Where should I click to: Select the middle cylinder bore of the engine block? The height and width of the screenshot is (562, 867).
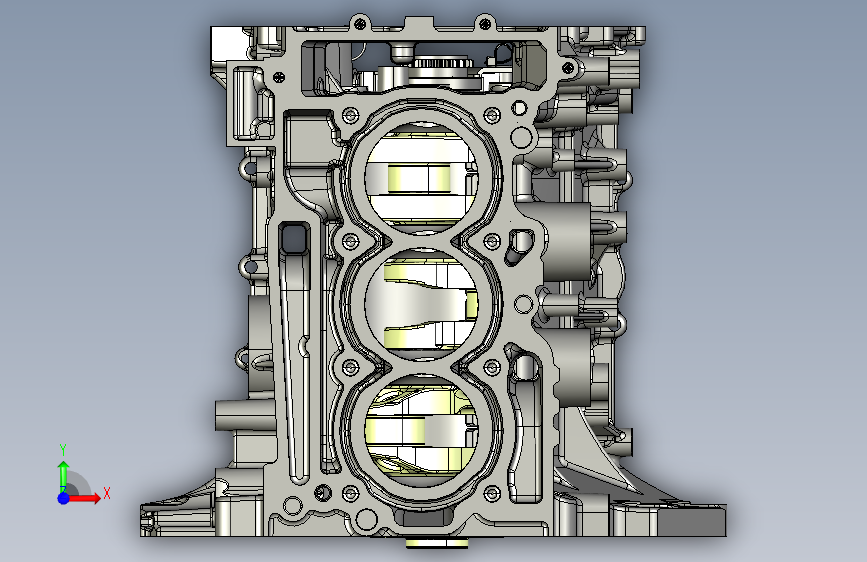tap(422, 303)
